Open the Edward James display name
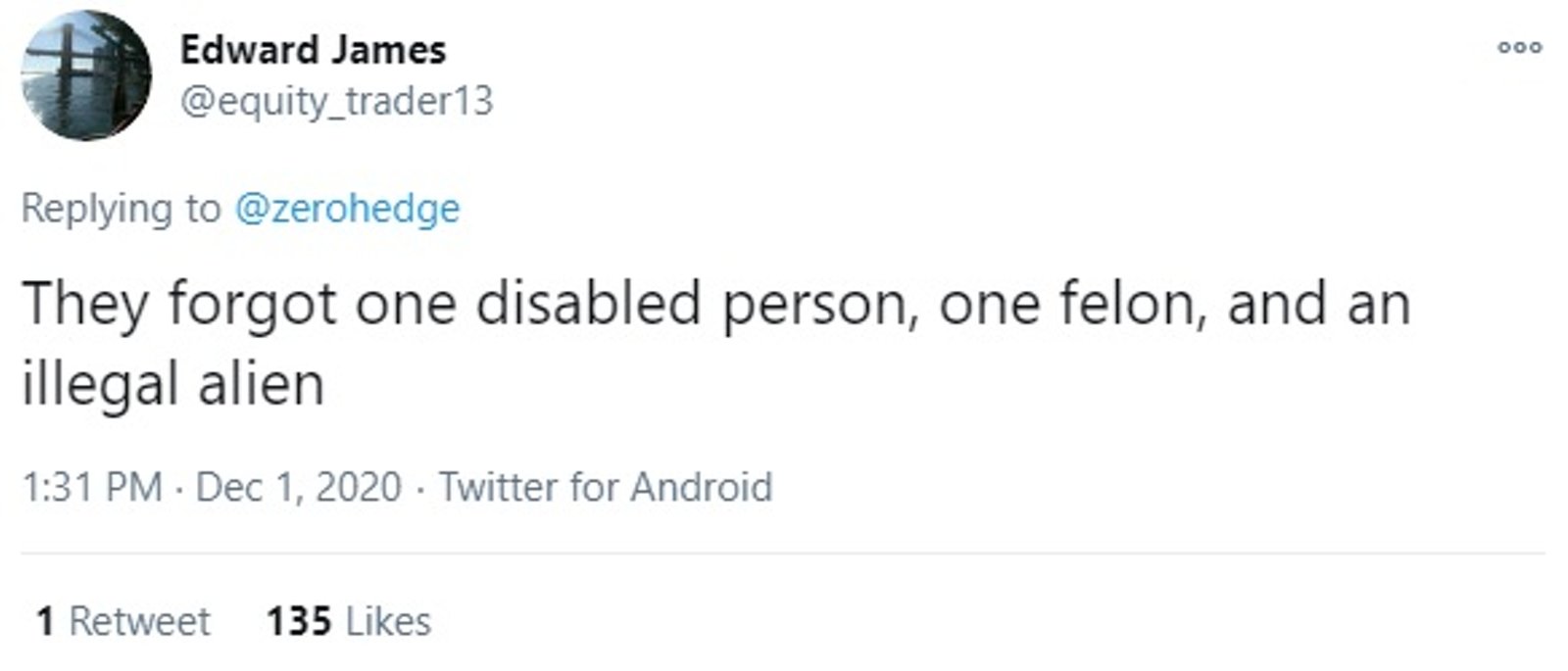Image resolution: width=1568 pixels, height=671 pixels. click(313, 50)
